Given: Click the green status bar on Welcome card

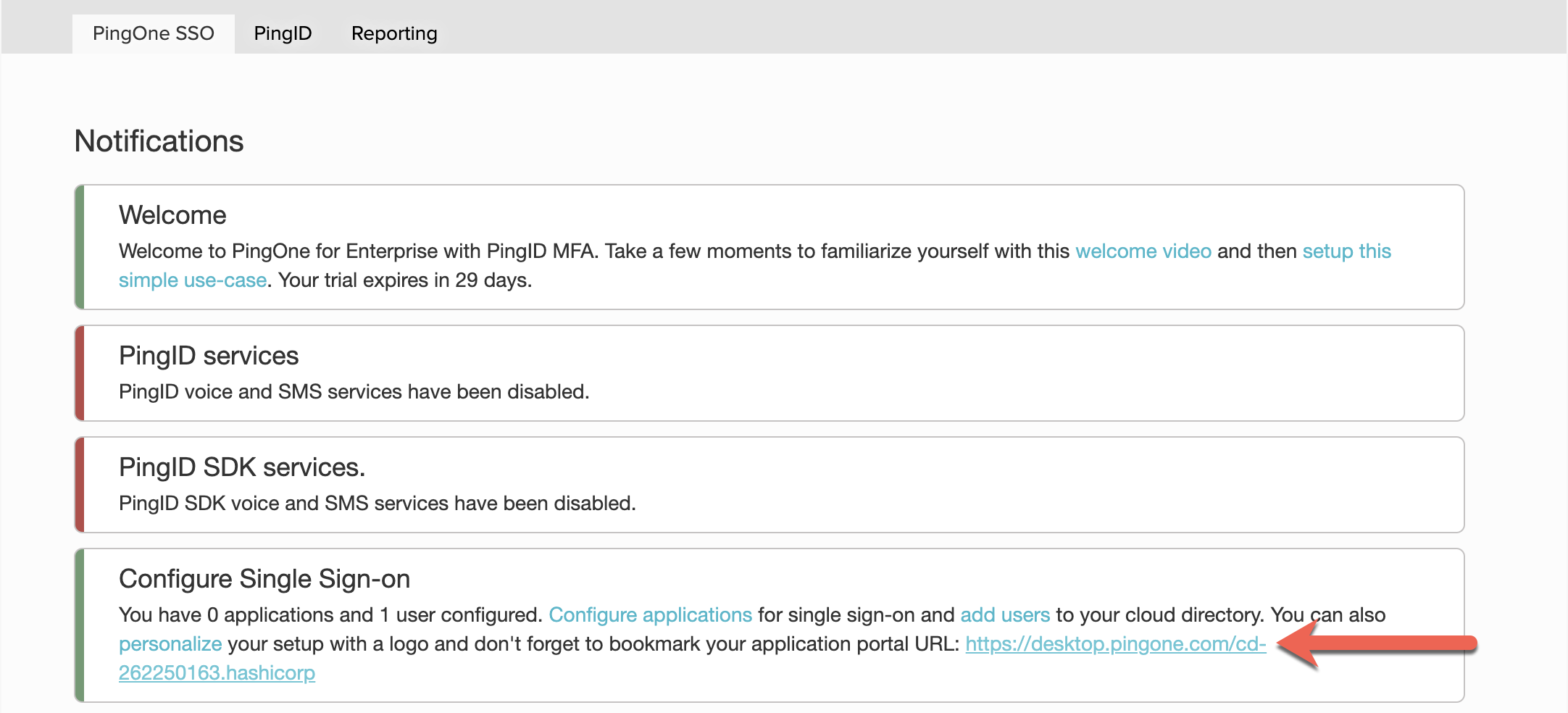Looking at the screenshot, I should 80,247.
